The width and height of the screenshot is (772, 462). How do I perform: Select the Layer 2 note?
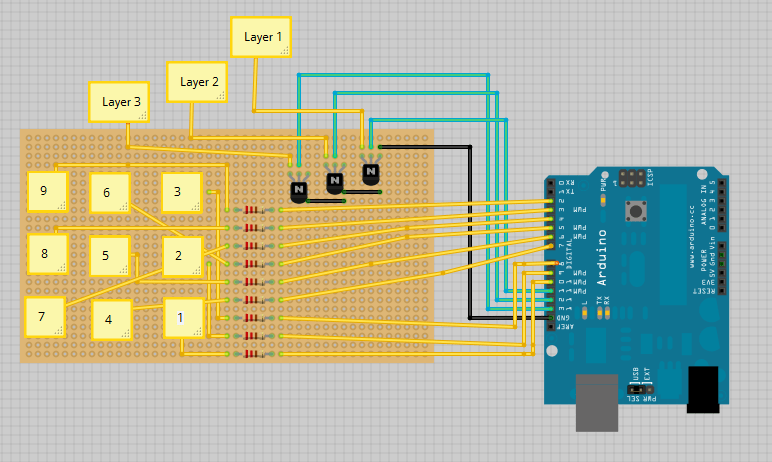[x=197, y=82]
